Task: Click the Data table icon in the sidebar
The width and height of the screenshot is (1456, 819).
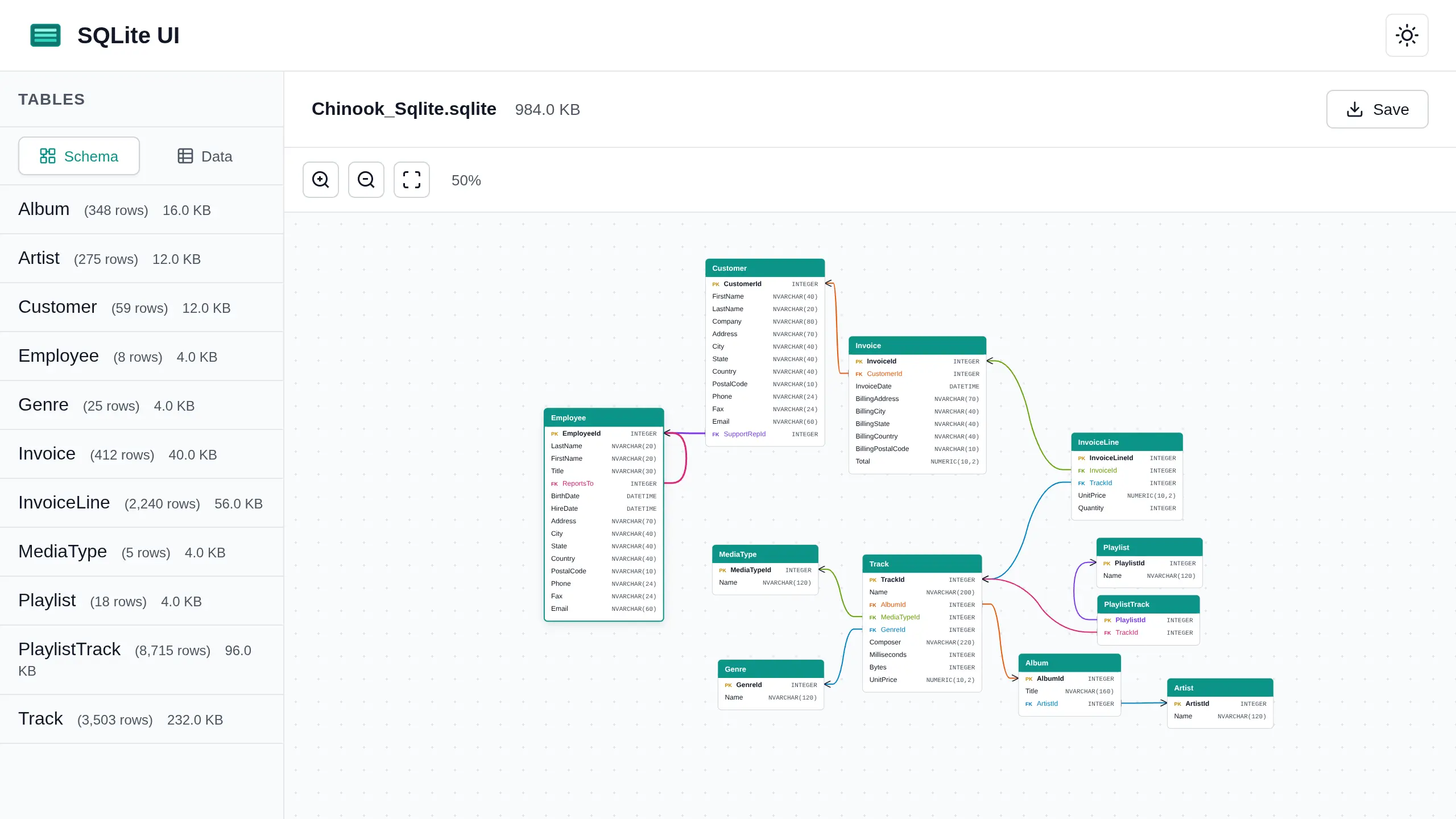Action: coord(185,155)
